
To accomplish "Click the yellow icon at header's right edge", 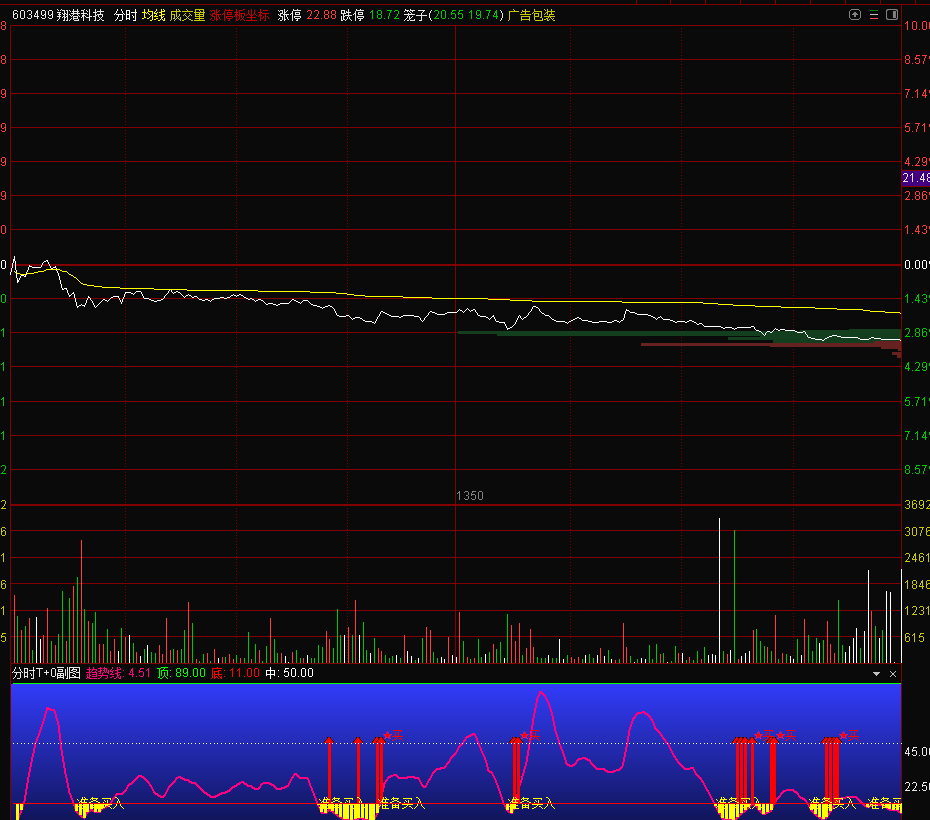I will point(891,15).
